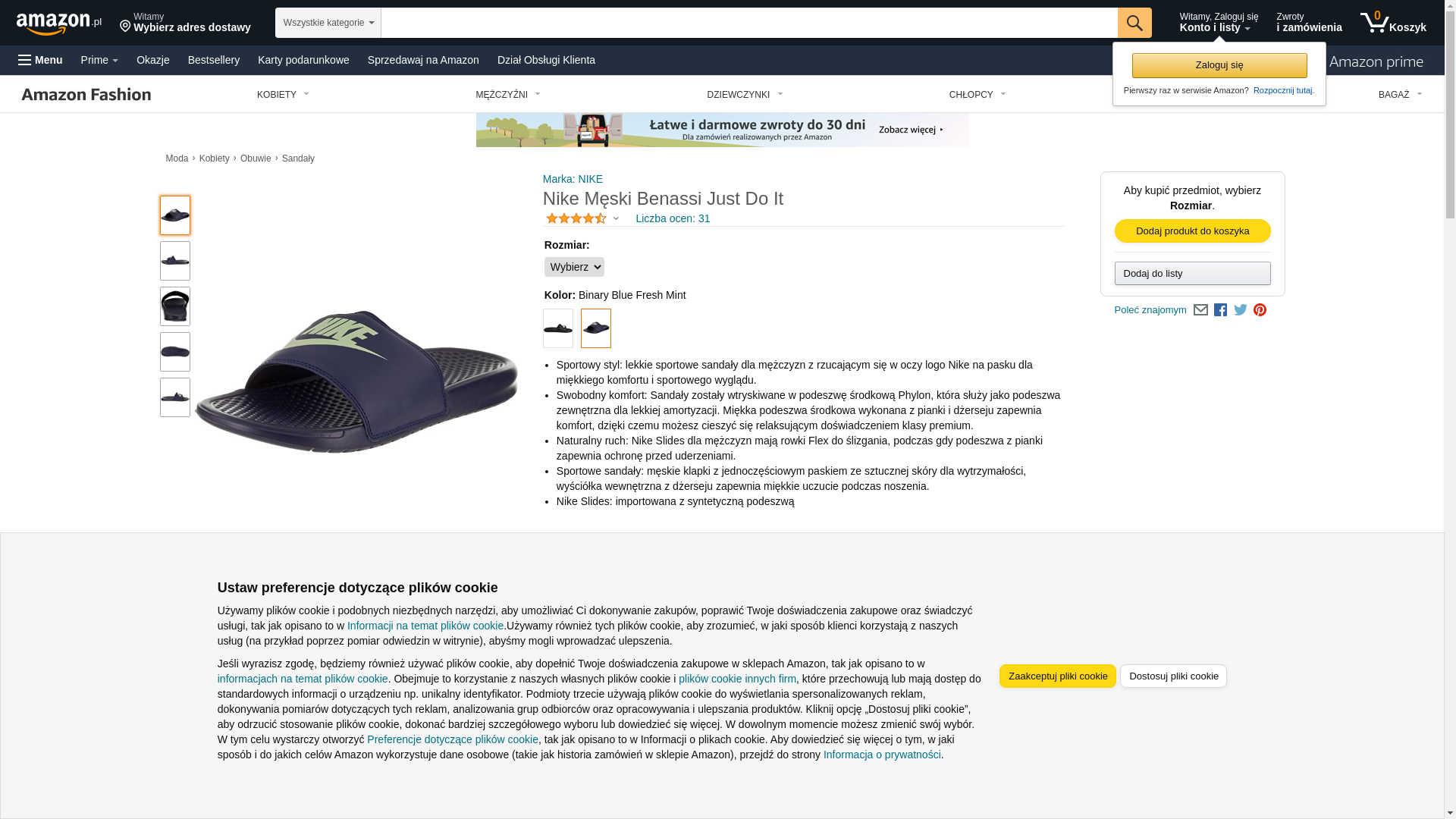
Task: Open the KOBIETY fashion menu
Action: (283, 95)
